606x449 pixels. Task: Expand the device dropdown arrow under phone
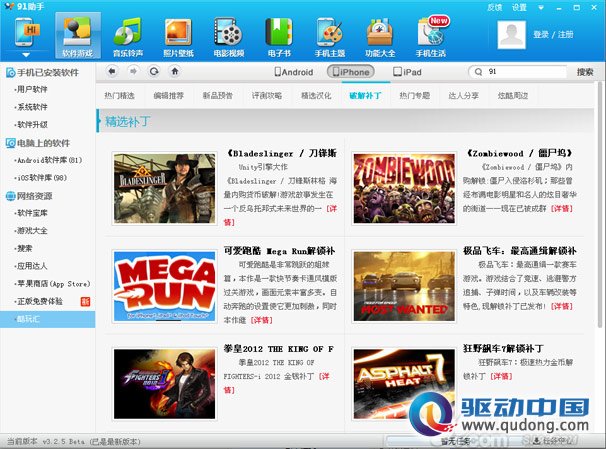[26, 55]
